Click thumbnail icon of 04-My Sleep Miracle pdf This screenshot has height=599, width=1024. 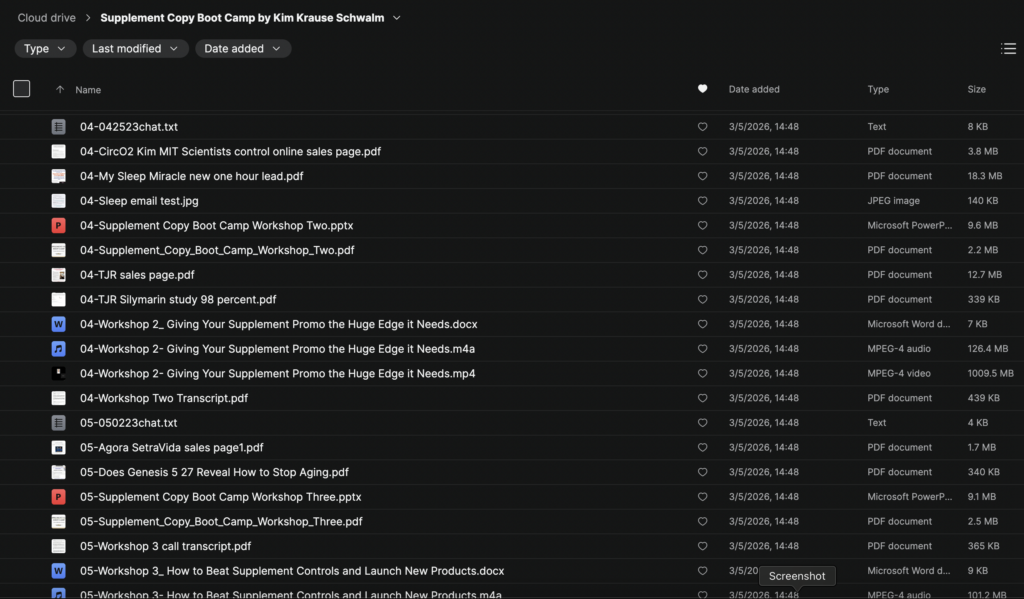[x=58, y=176]
